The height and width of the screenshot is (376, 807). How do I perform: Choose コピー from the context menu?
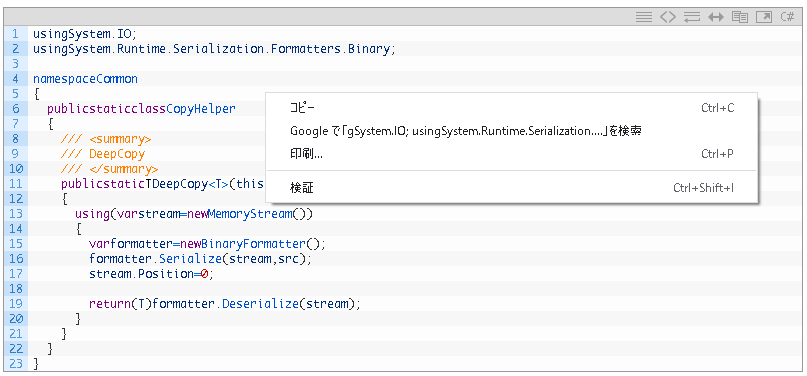(x=511, y=108)
